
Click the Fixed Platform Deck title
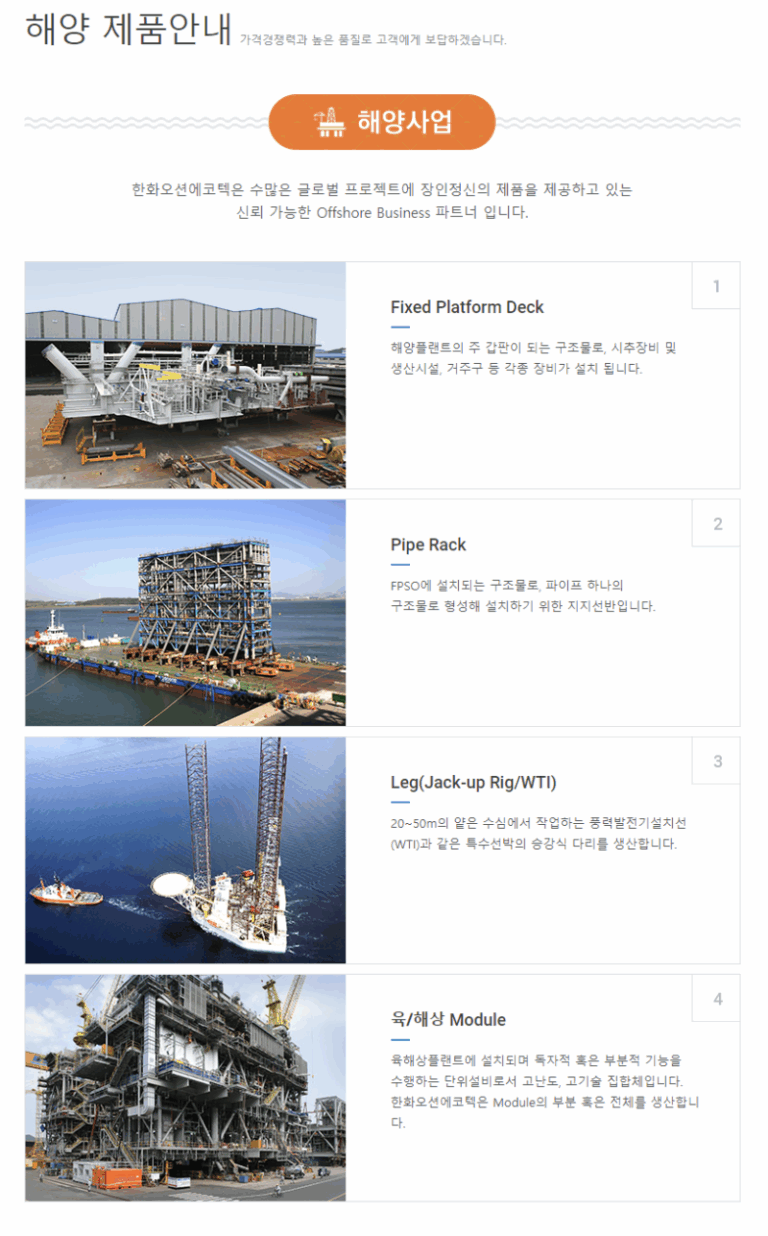[x=467, y=307]
